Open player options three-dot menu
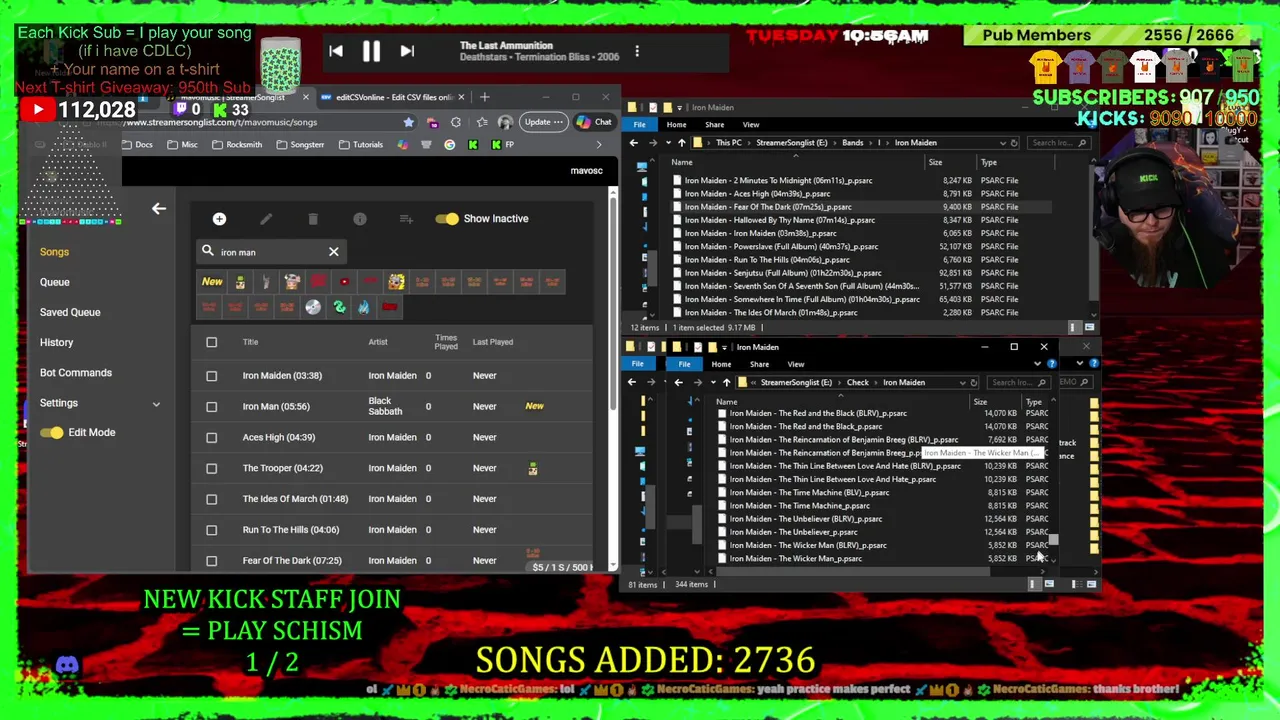Screen dimensions: 1280x720 tap(637, 51)
